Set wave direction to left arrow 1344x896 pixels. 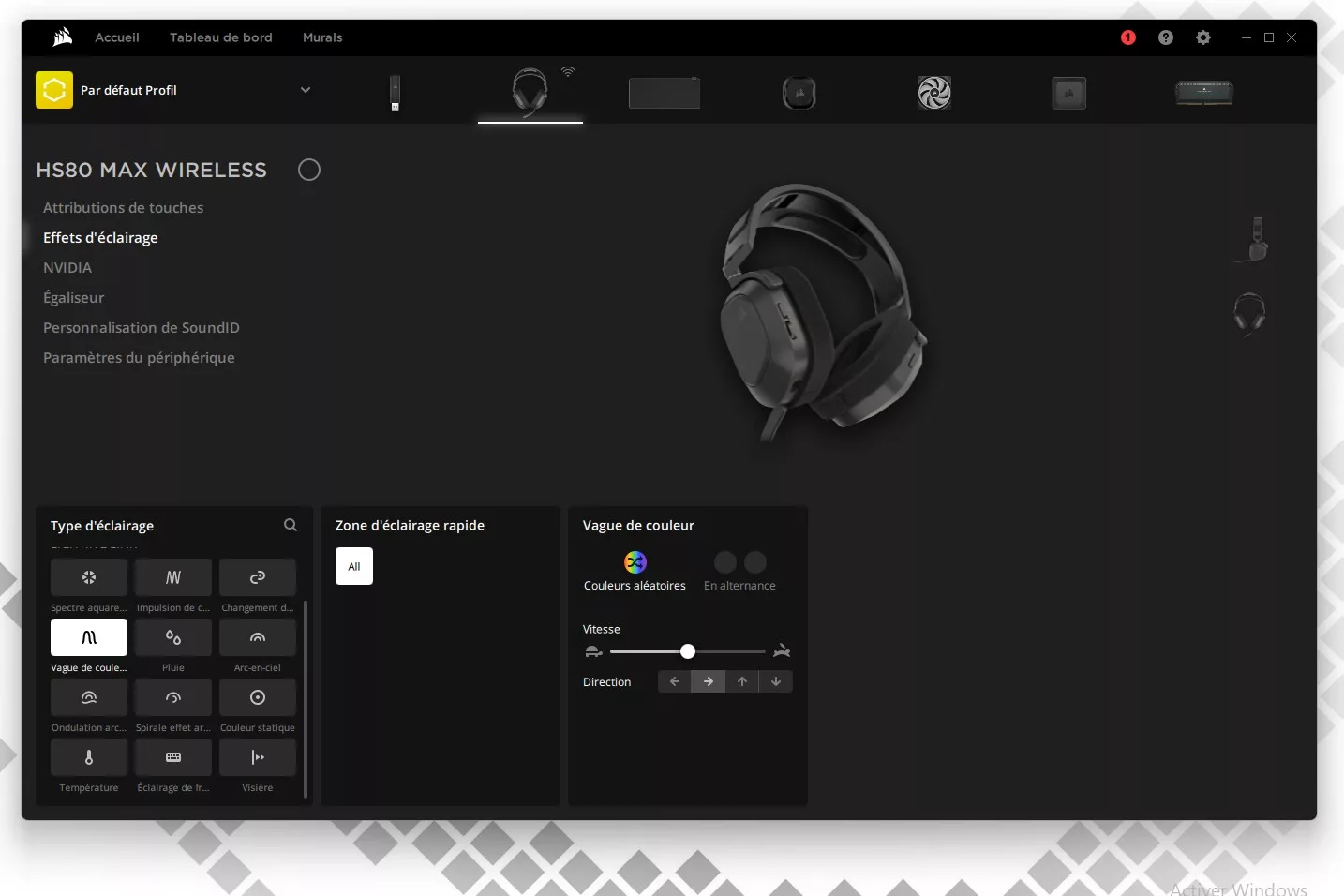click(x=675, y=681)
